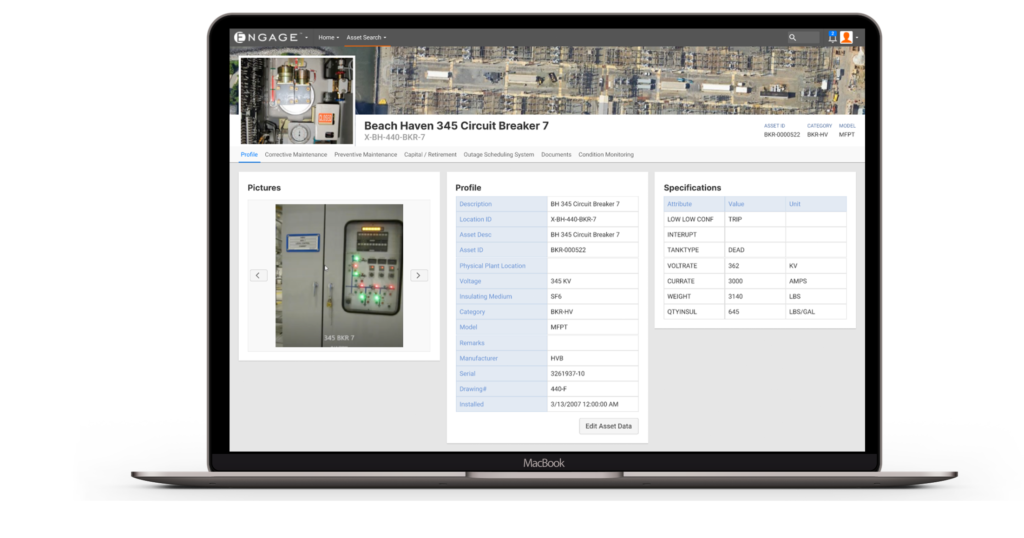Switch to the Corrective Maintenance tab

coord(295,155)
